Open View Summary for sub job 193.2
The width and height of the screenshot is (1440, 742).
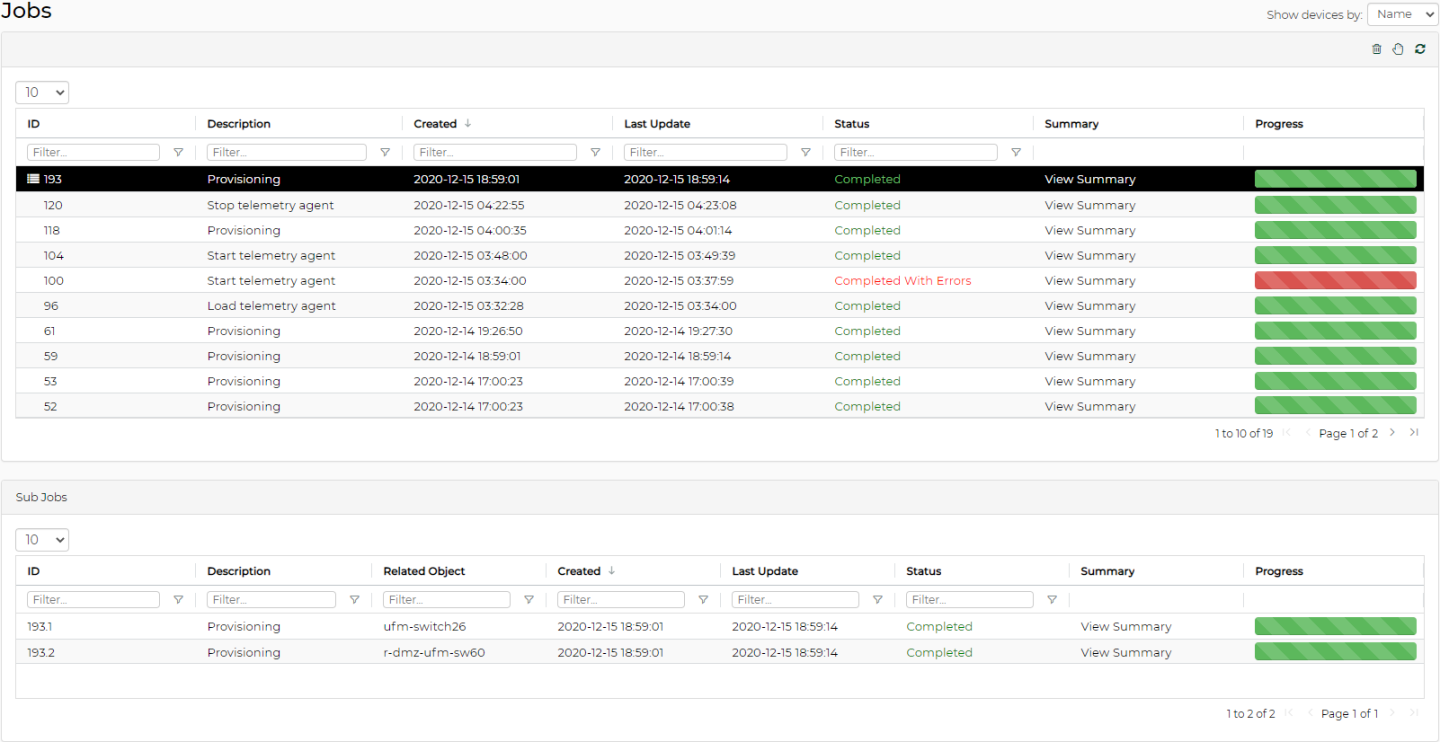click(1126, 652)
